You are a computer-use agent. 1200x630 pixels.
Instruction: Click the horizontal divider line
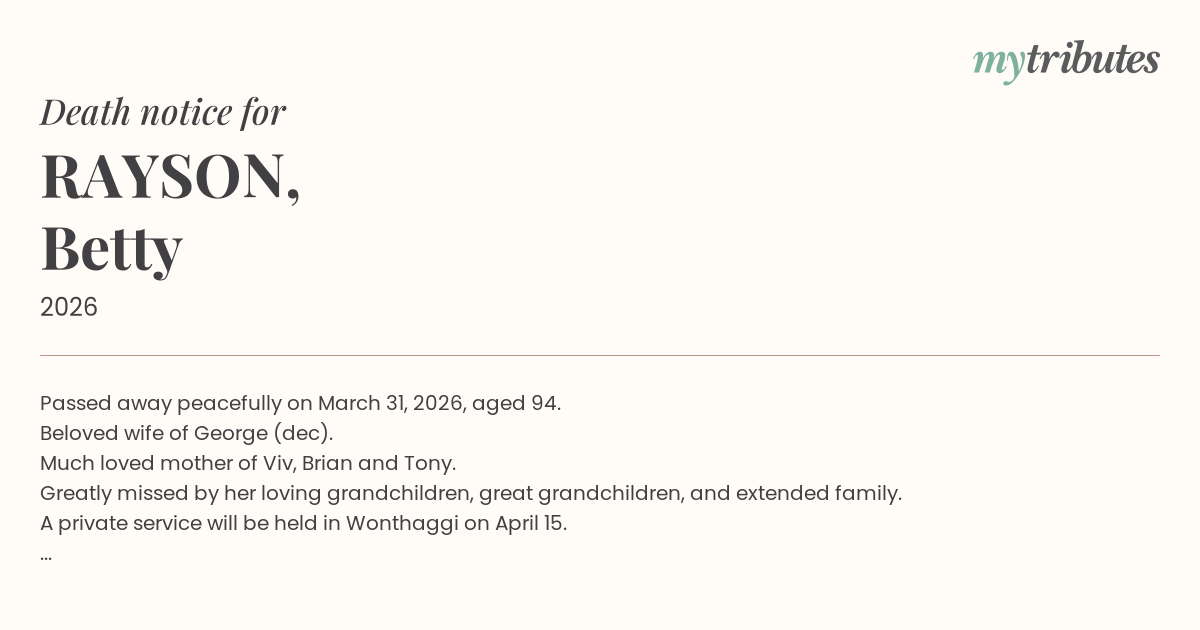point(600,355)
